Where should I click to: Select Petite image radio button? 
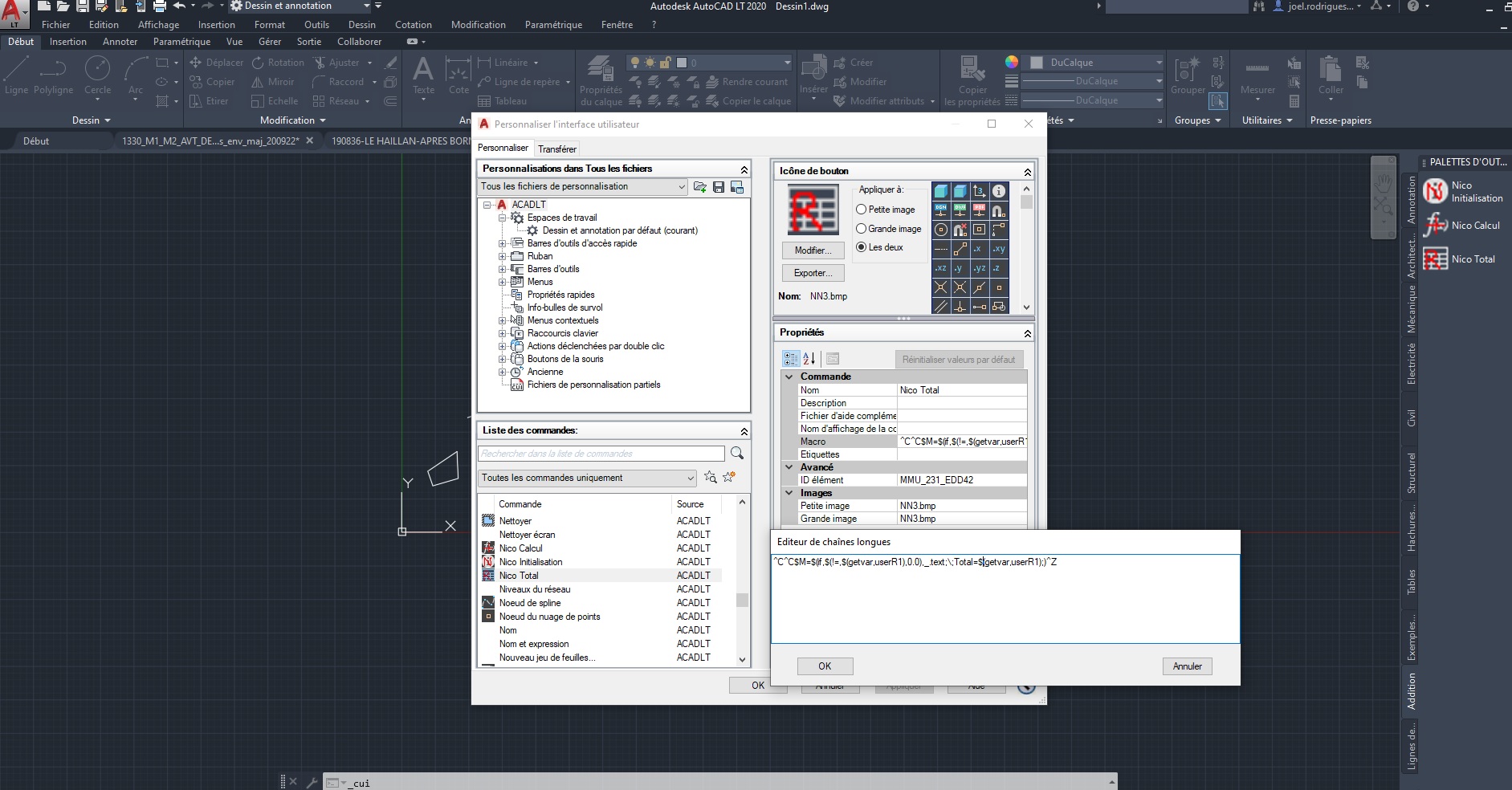[862, 210]
